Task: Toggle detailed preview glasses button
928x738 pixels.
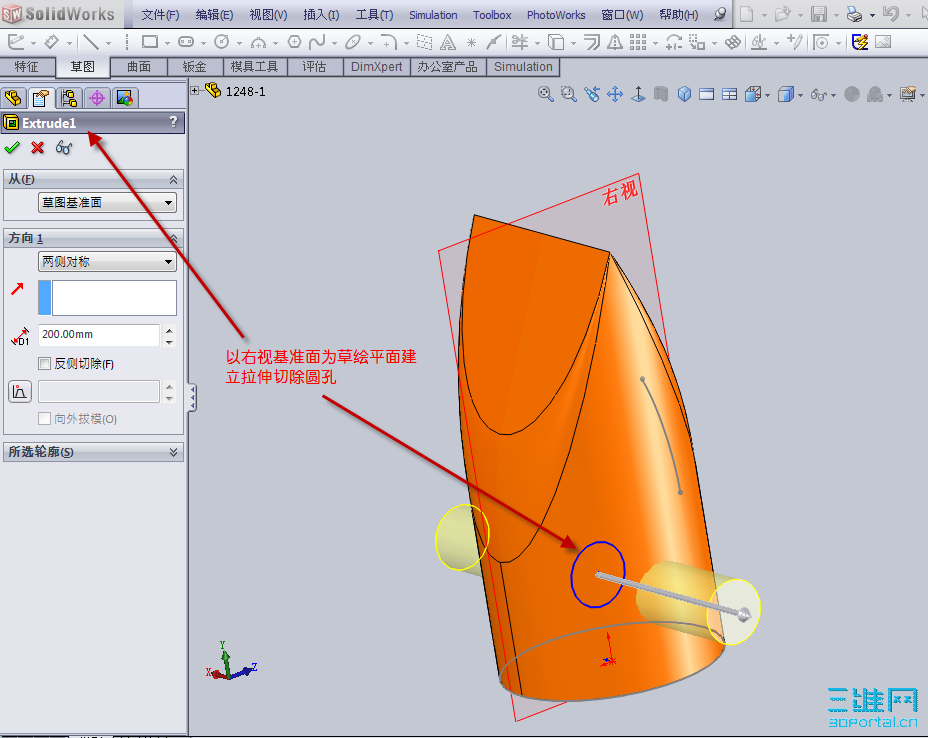Action: point(64,147)
